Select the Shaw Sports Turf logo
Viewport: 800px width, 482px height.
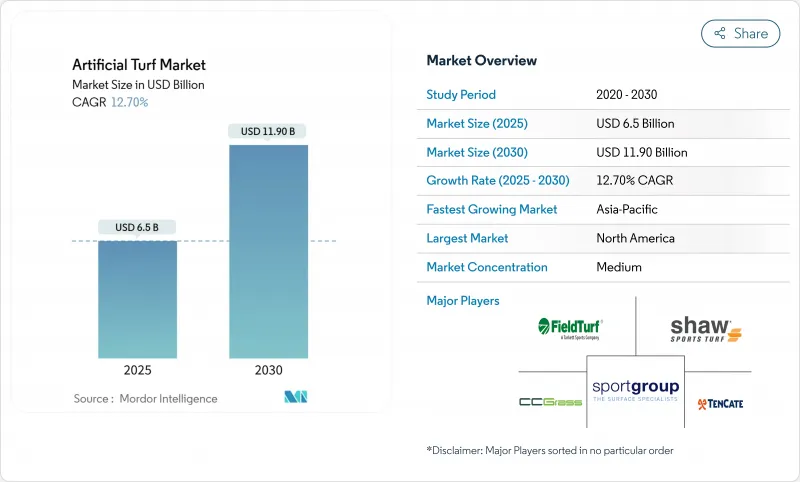[x=706, y=328]
